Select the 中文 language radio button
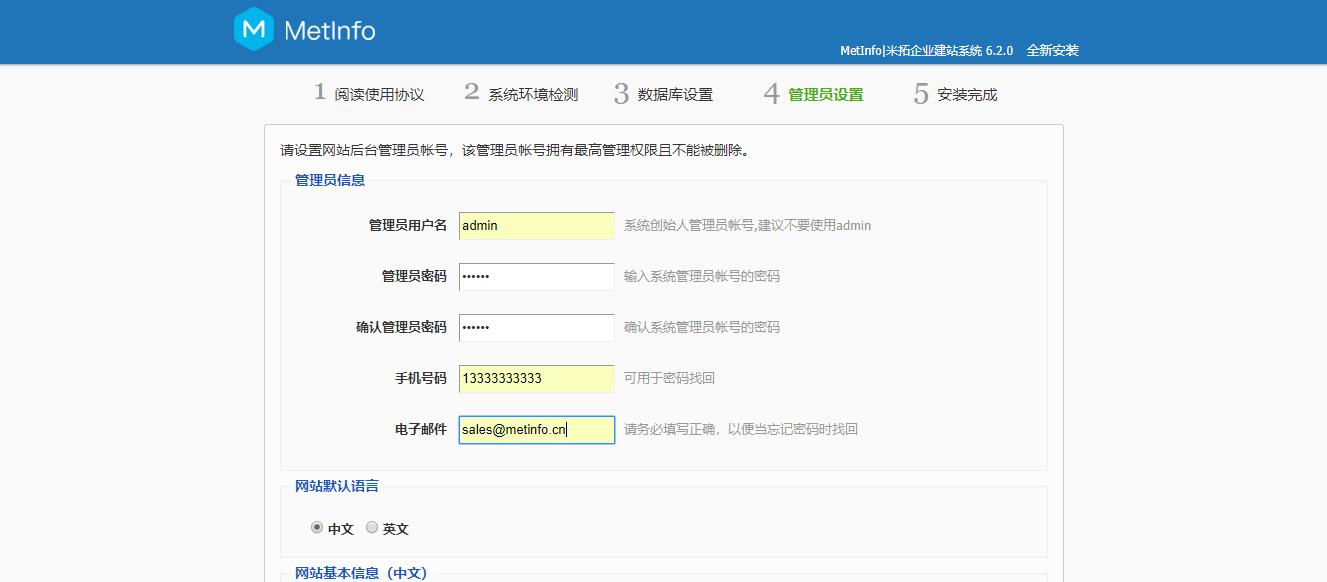Viewport: 1327px width, 582px height. [x=317, y=527]
